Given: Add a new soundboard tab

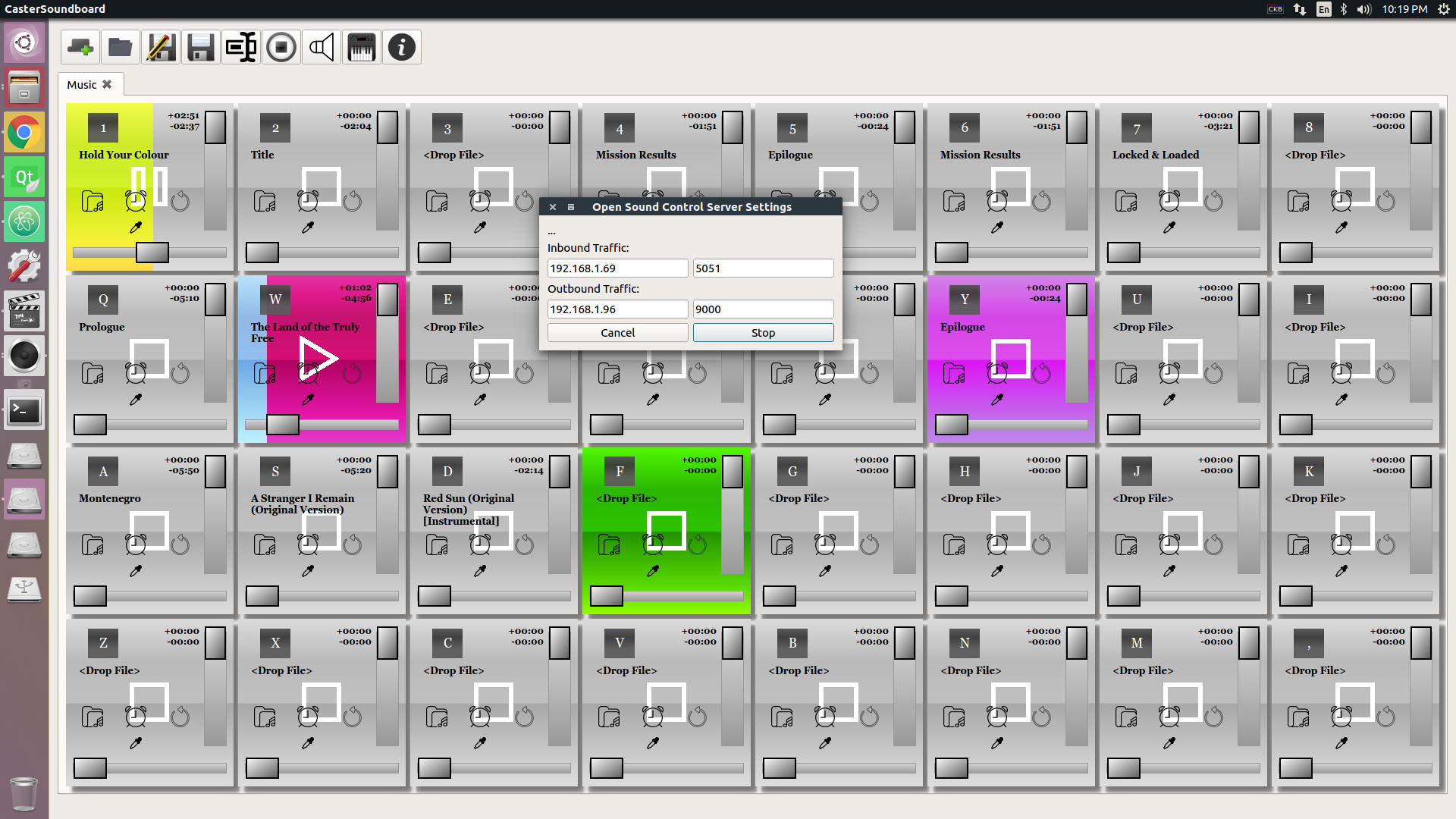Looking at the screenshot, I should click(81, 46).
